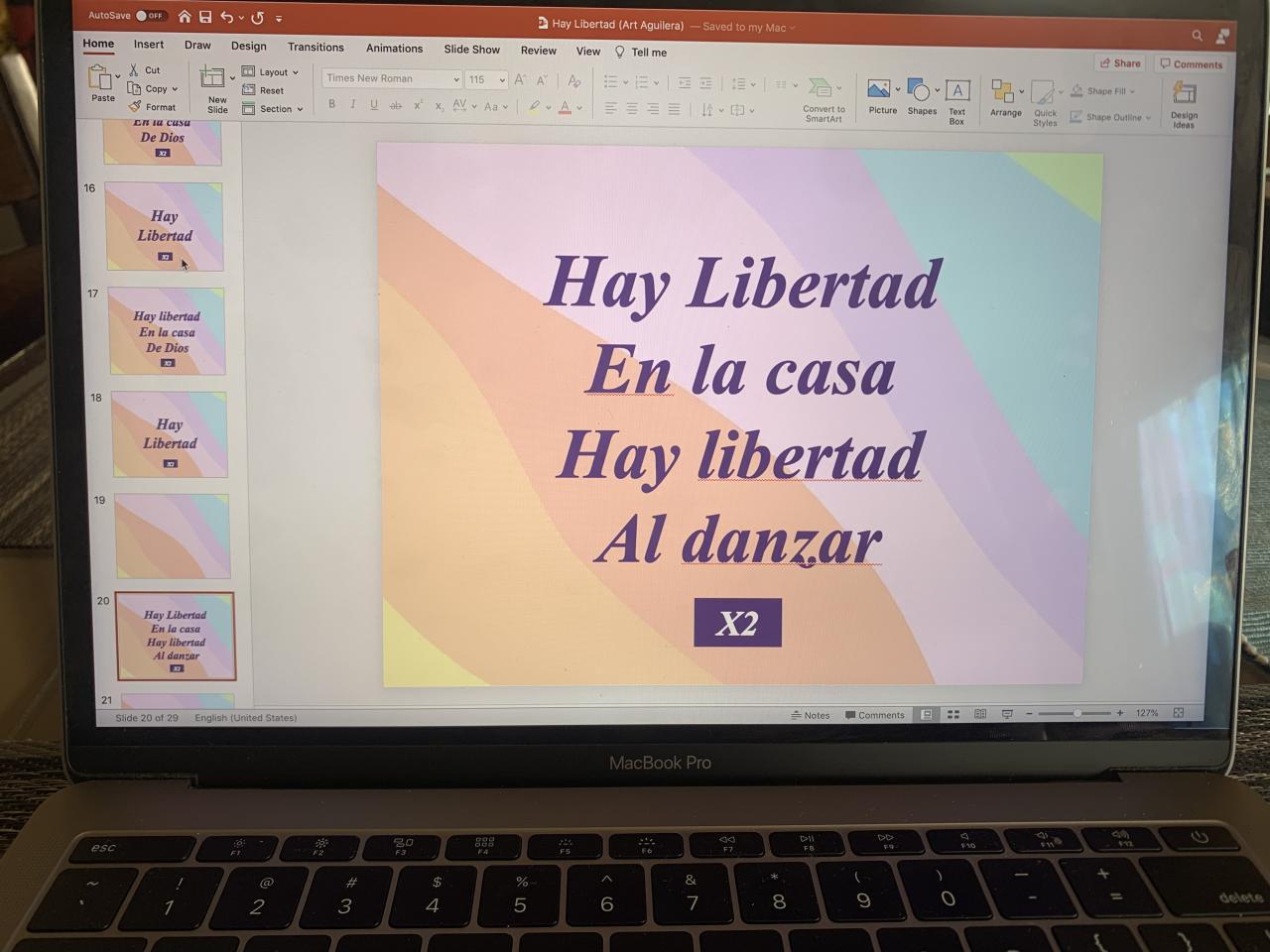Insert a New Slide

(x=216, y=90)
